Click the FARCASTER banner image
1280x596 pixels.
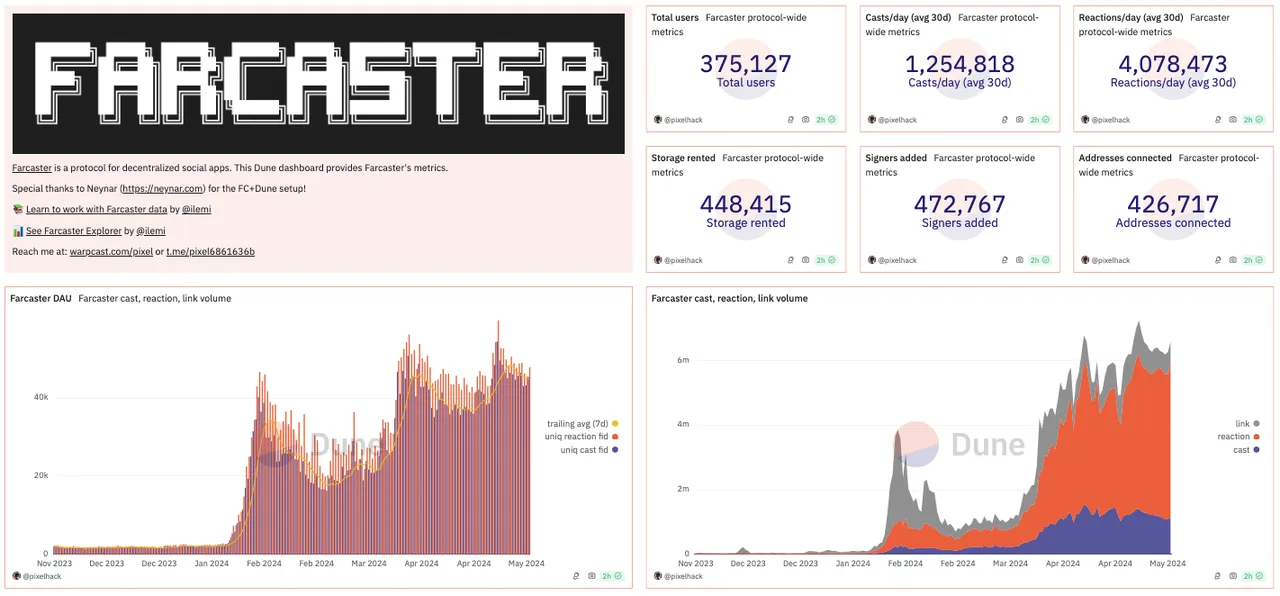pos(318,83)
